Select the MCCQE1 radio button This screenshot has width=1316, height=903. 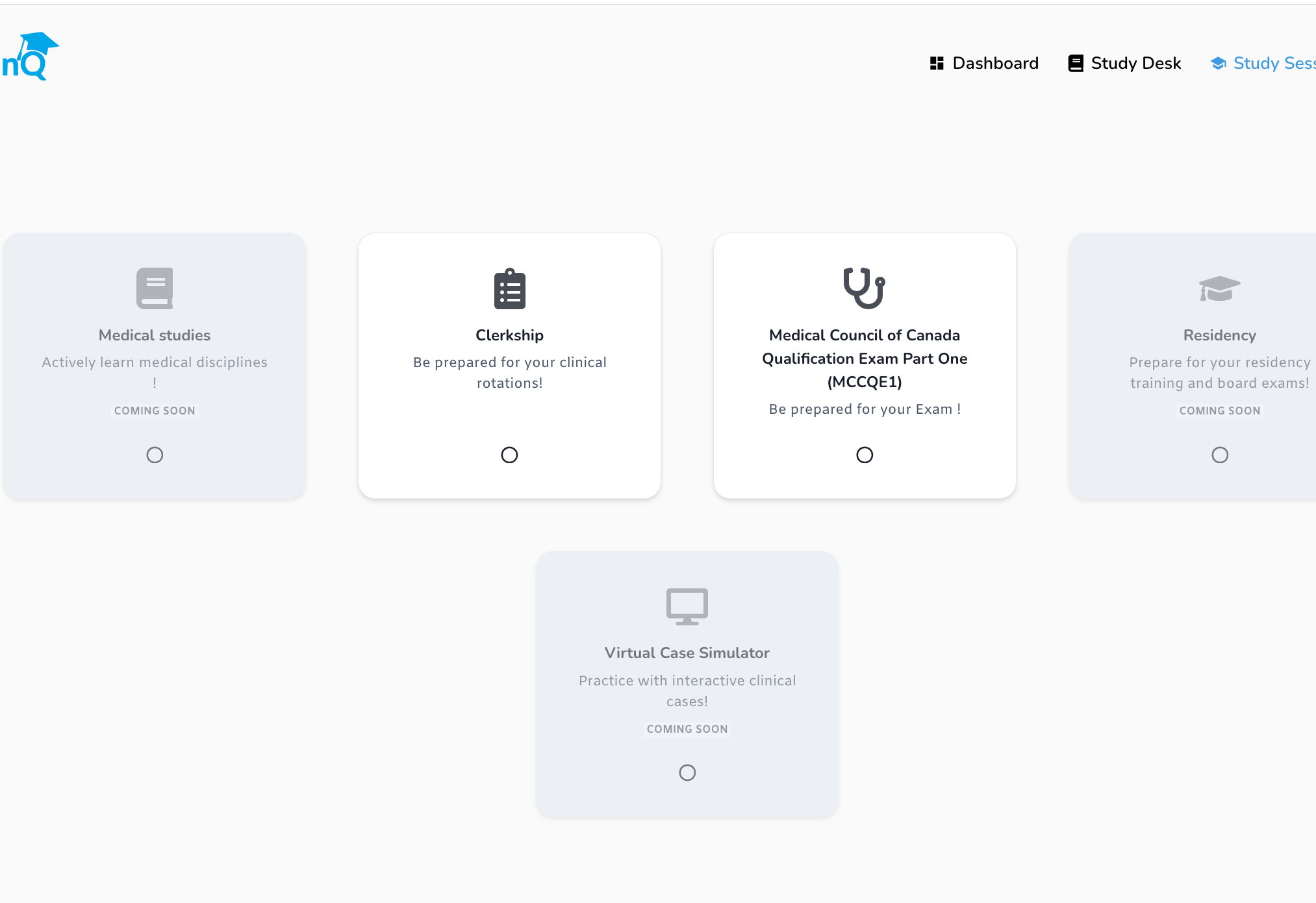[x=865, y=455]
